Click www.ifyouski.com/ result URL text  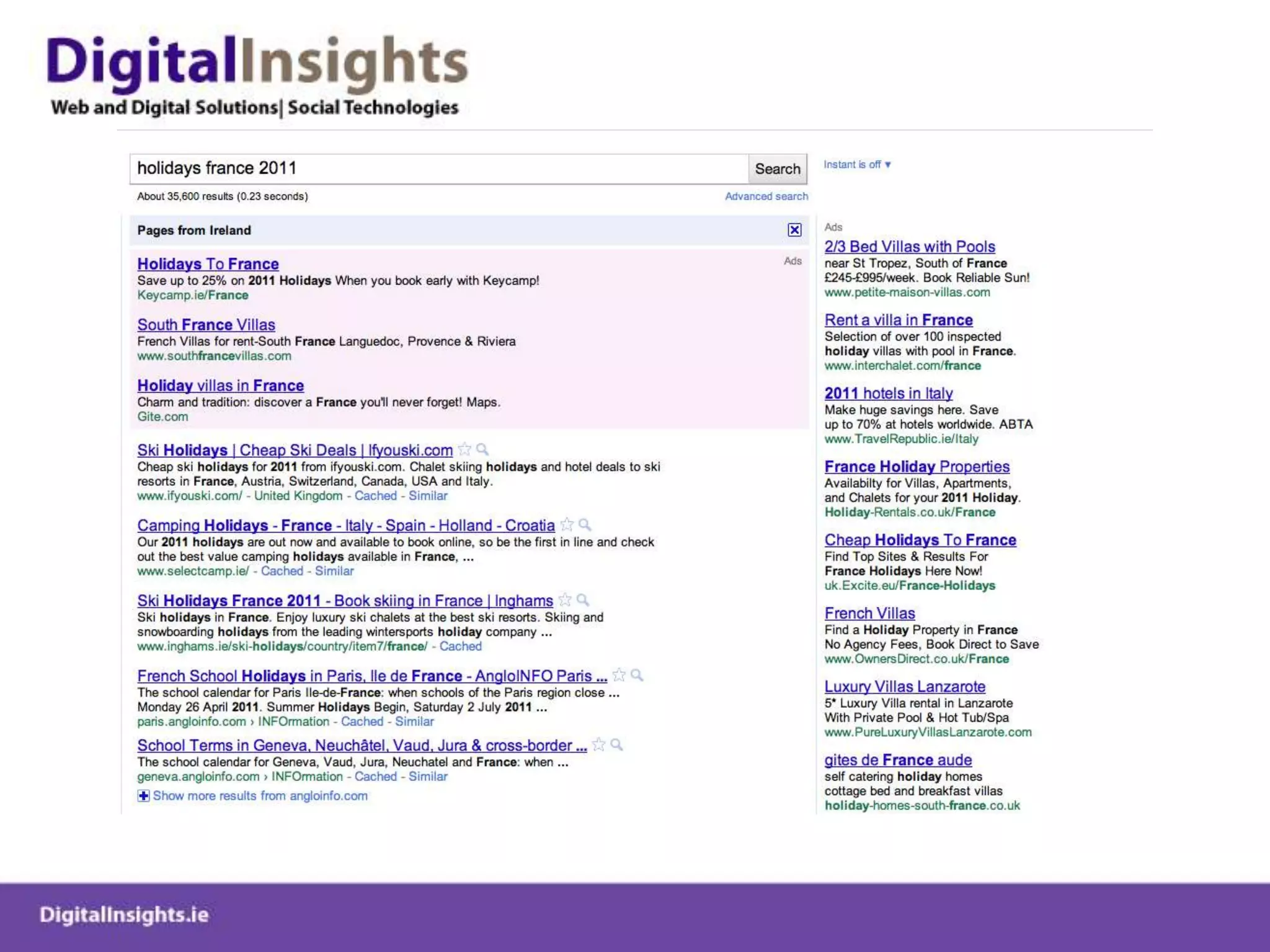(190, 496)
